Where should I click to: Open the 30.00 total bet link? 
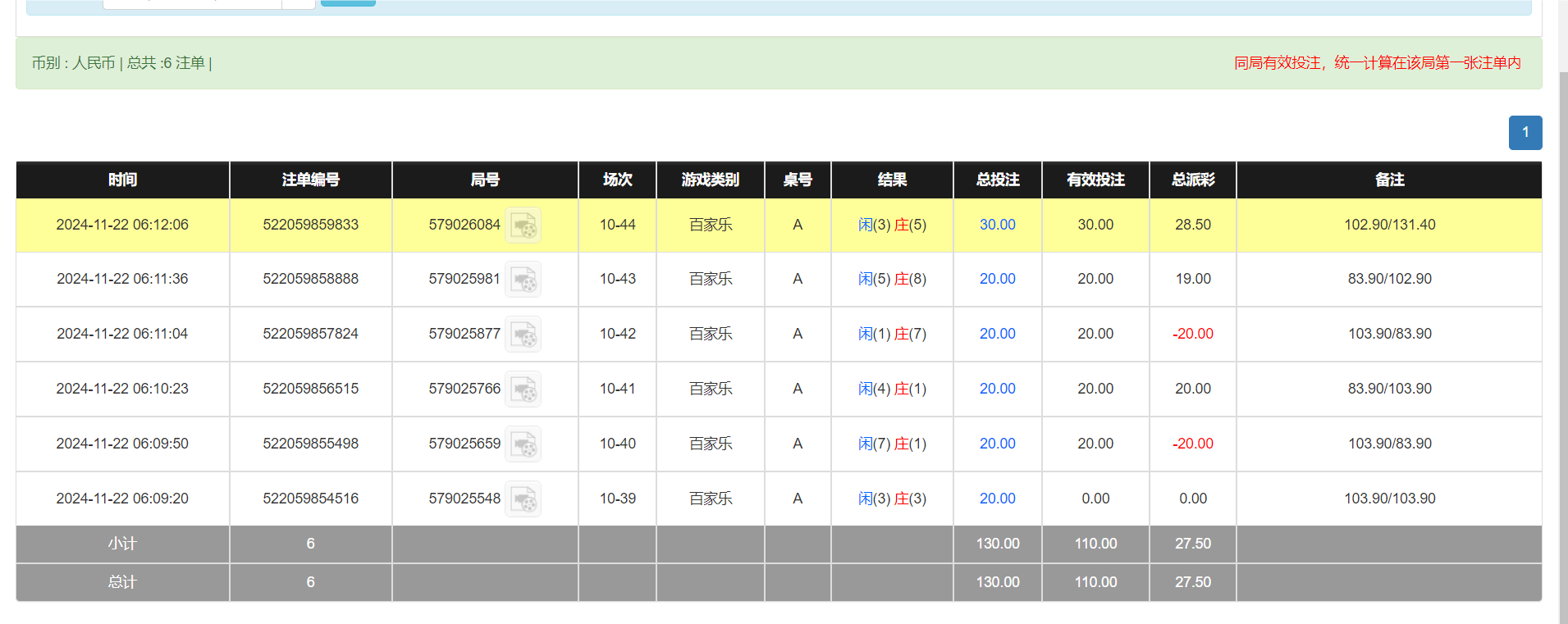997,225
